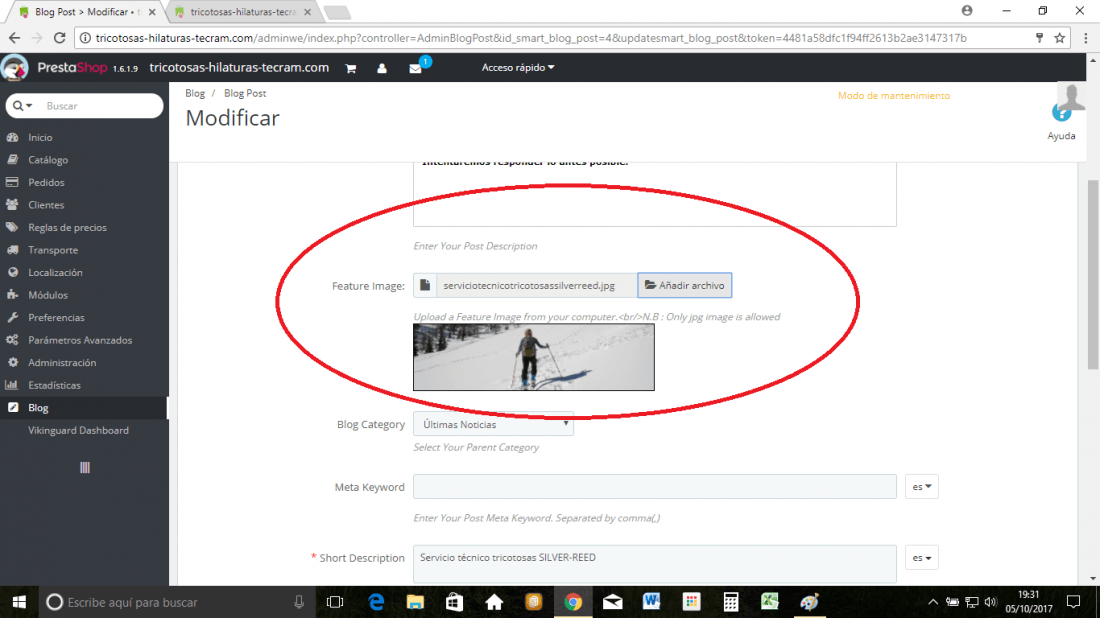This screenshot has width=1100, height=618.
Task: Open File Explorer from the taskbar
Action: (415, 602)
